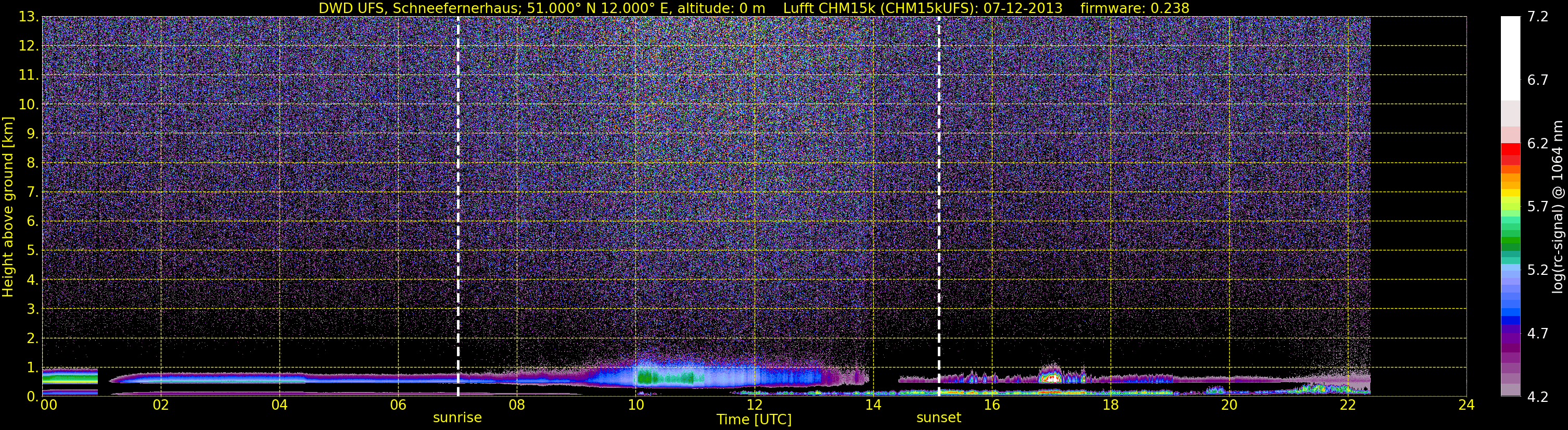The height and width of the screenshot is (430, 1568).
Task: Click the '7.2' colorbar tick value
Action: point(1538,17)
